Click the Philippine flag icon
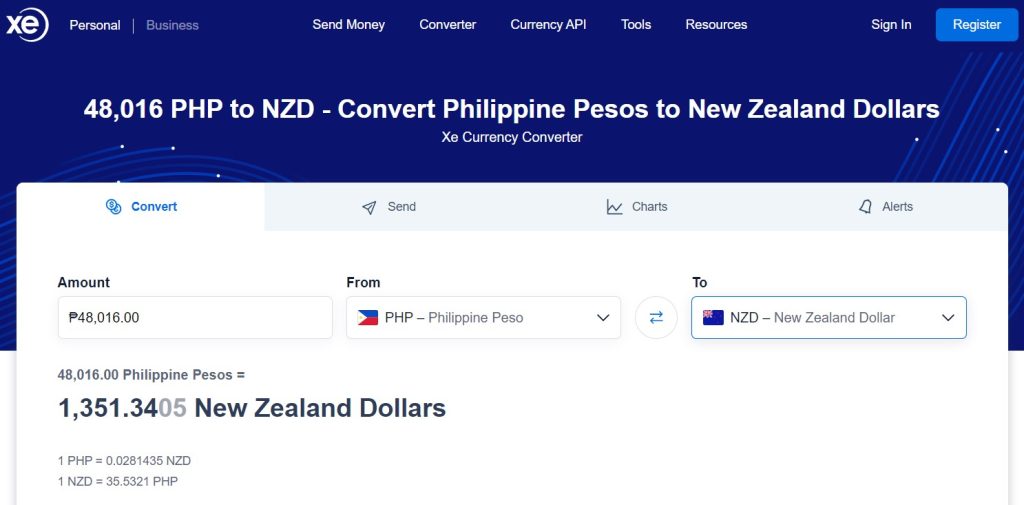Image resolution: width=1024 pixels, height=505 pixels. coord(368,318)
